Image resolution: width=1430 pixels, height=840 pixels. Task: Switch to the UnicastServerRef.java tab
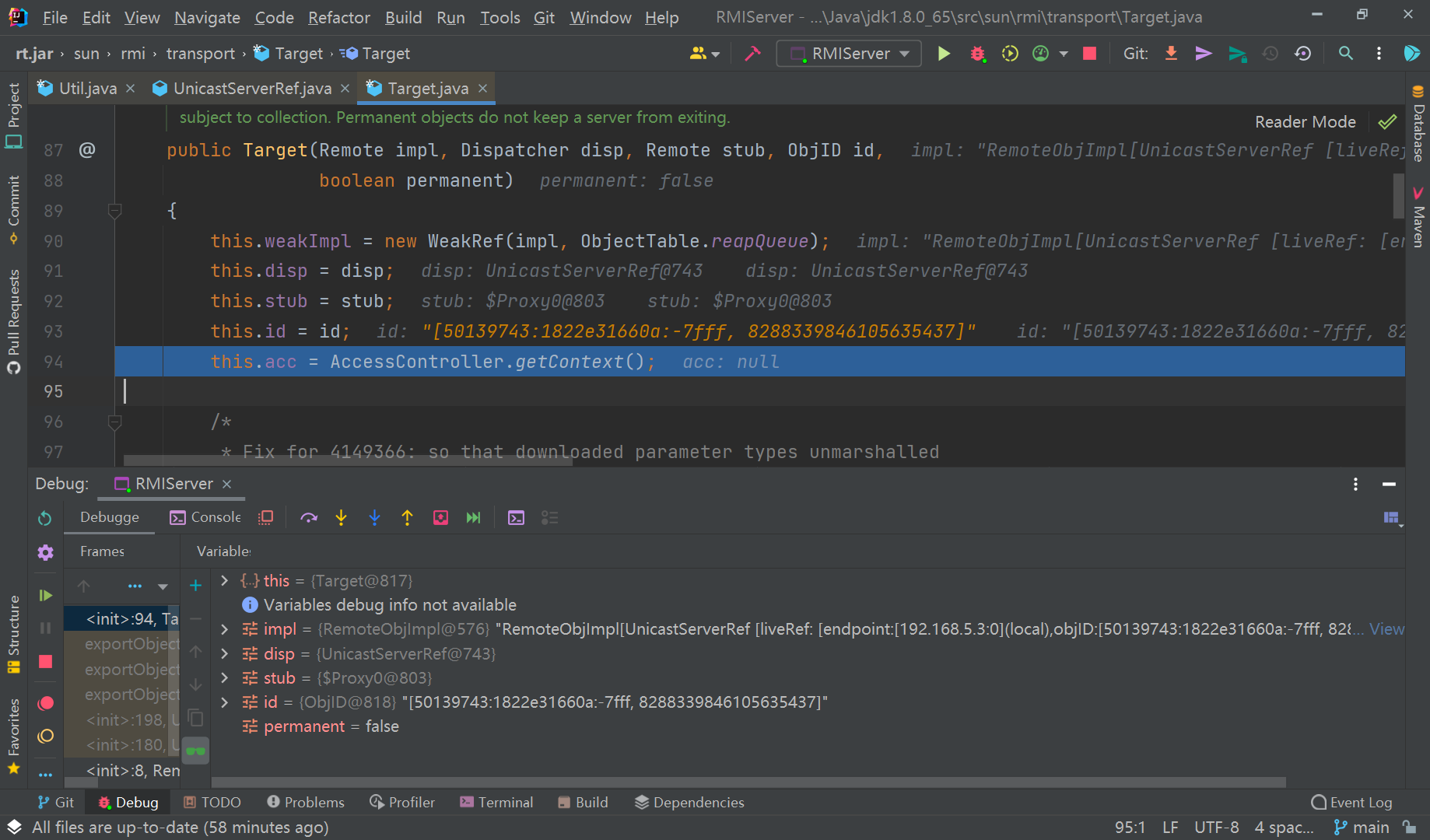click(252, 89)
